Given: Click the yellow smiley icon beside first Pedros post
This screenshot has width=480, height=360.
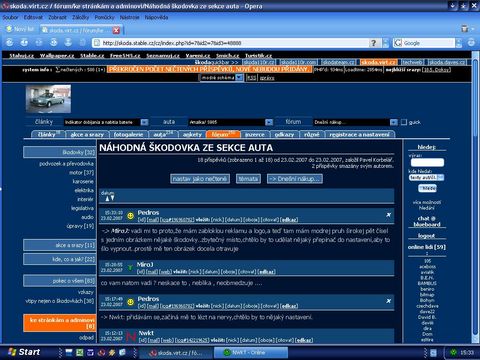Looking at the screenshot, I should [x=130, y=216].
